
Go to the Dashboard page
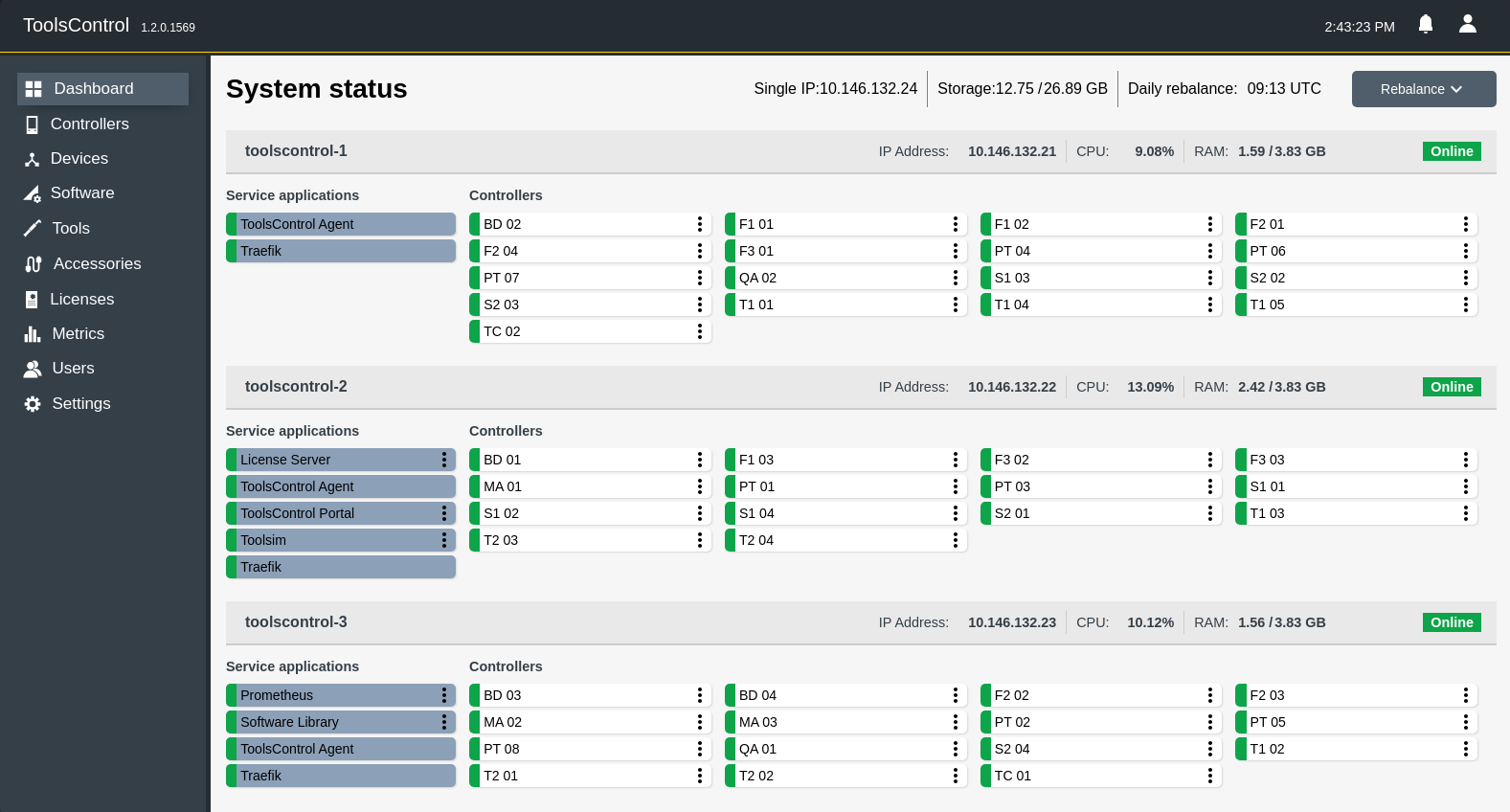click(x=103, y=89)
